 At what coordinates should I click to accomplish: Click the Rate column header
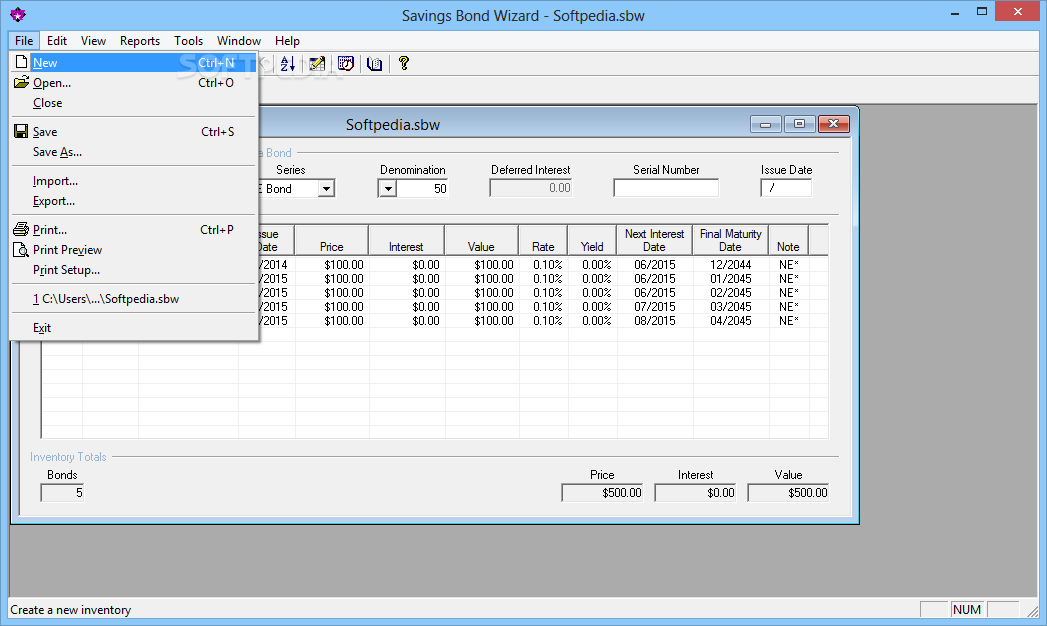click(x=543, y=240)
